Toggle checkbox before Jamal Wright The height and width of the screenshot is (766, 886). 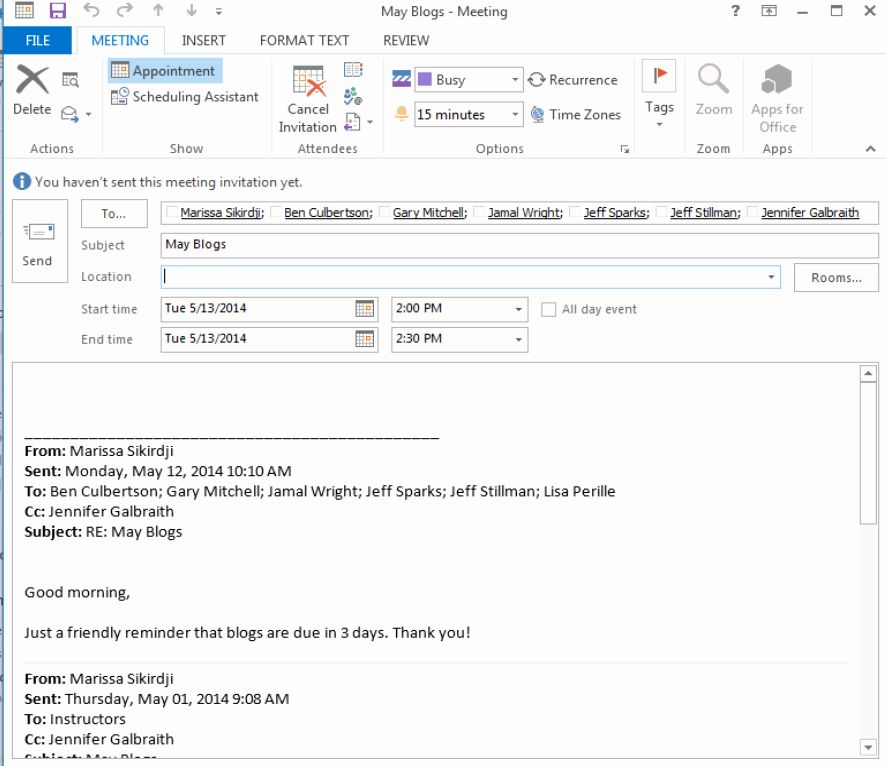coord(479,212)
